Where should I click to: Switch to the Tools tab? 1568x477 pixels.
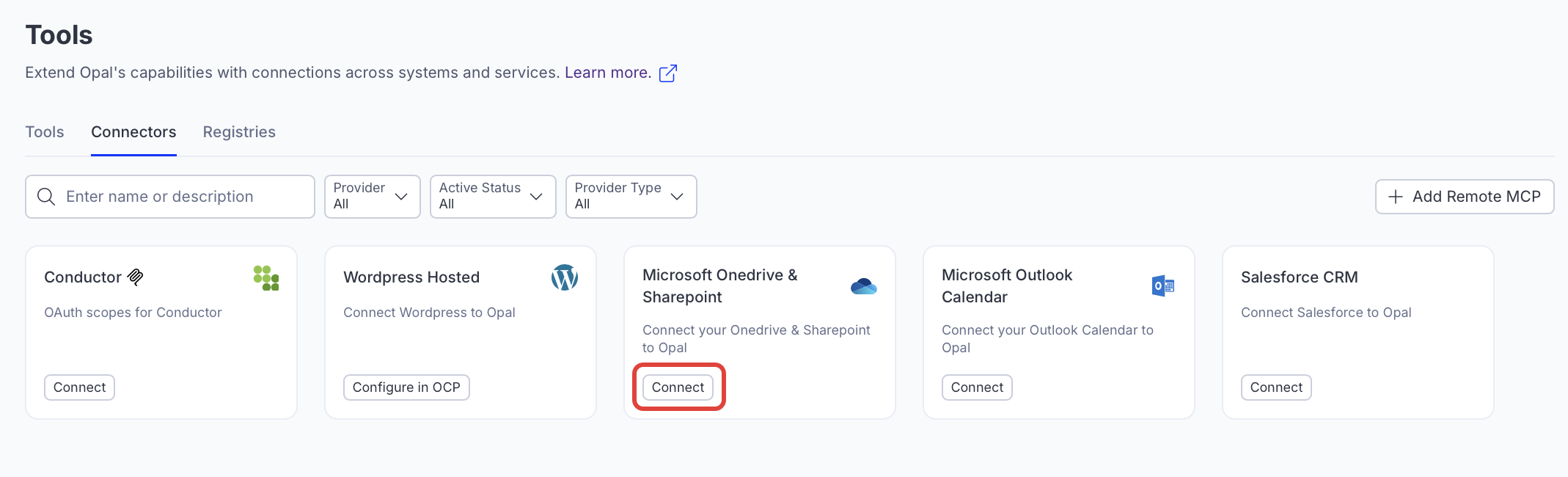click(x=45, y=132)
